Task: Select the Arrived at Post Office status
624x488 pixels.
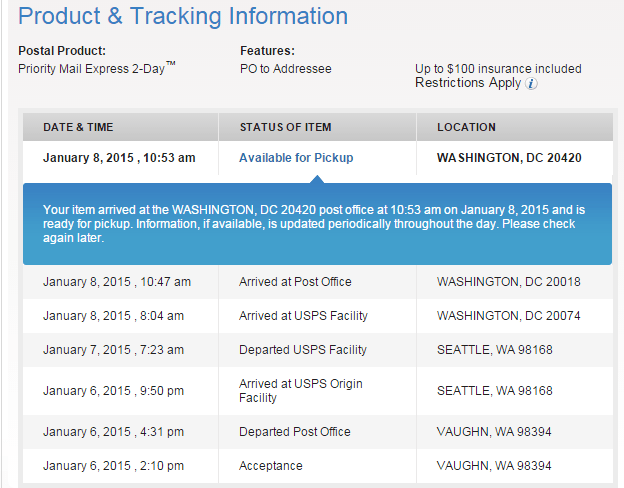Action: click(295, 282)
